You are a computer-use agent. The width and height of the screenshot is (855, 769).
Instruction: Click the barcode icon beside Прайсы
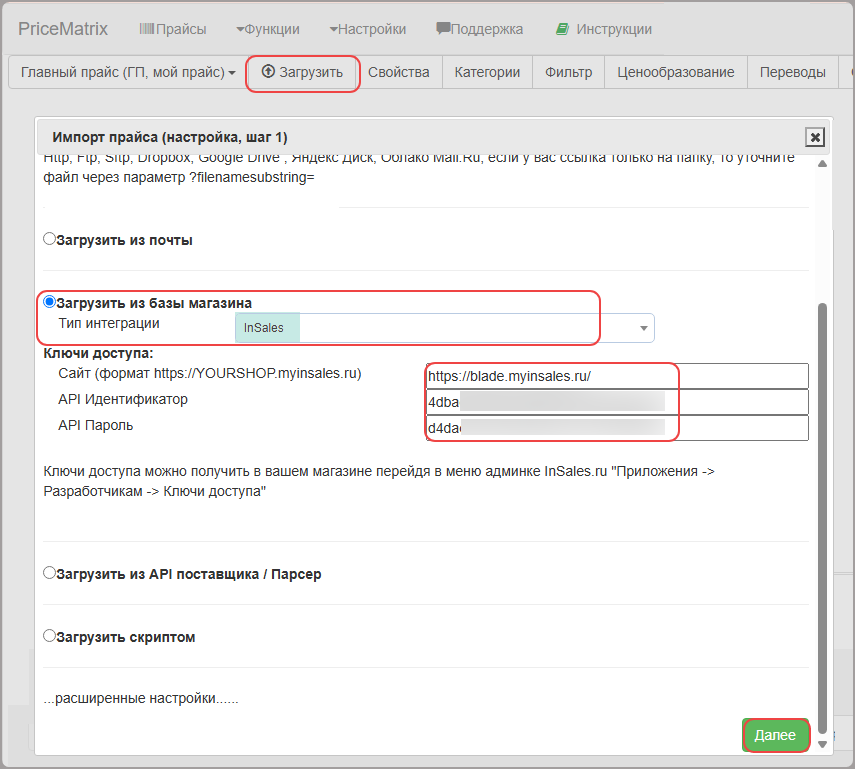tap(147, 28)
